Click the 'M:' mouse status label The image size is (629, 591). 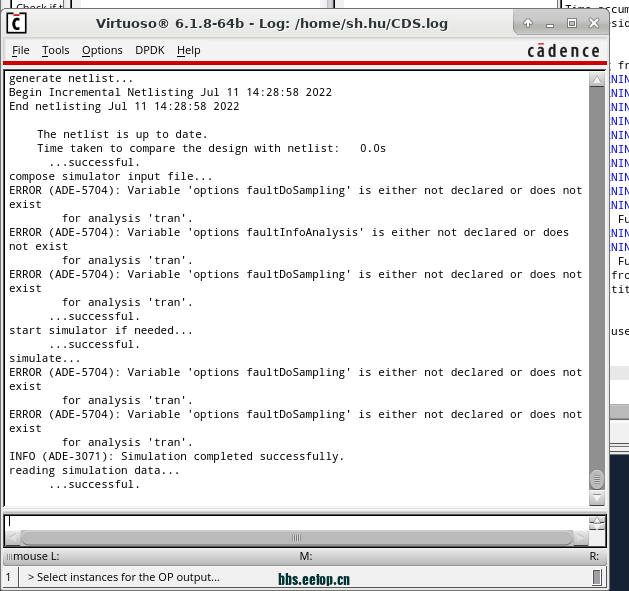306,556
